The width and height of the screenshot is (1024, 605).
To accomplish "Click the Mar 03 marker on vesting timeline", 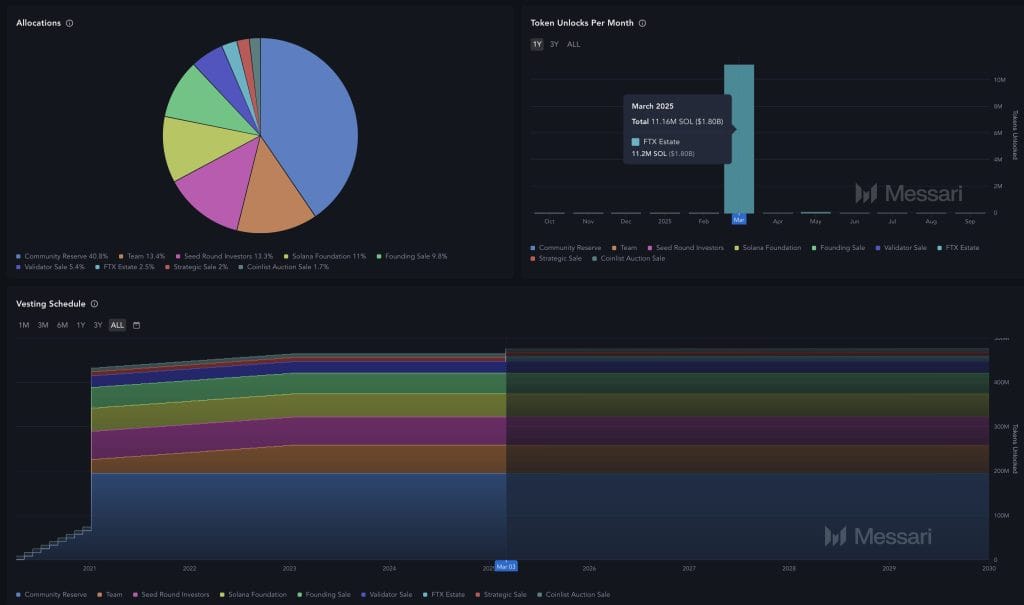I will [x=506, y=566].
